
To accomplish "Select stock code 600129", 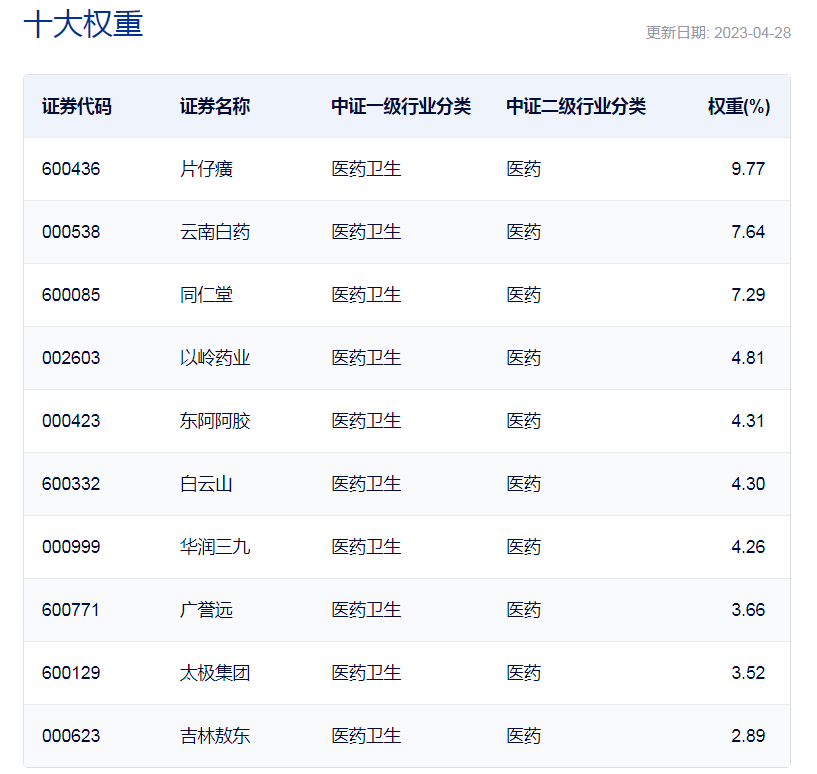I will (x=71, y=673).
